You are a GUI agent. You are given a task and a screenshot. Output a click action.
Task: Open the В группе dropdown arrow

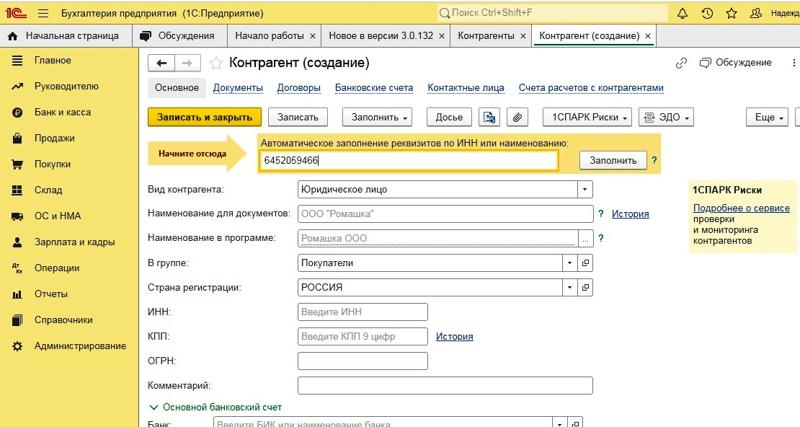click(569, 263)
